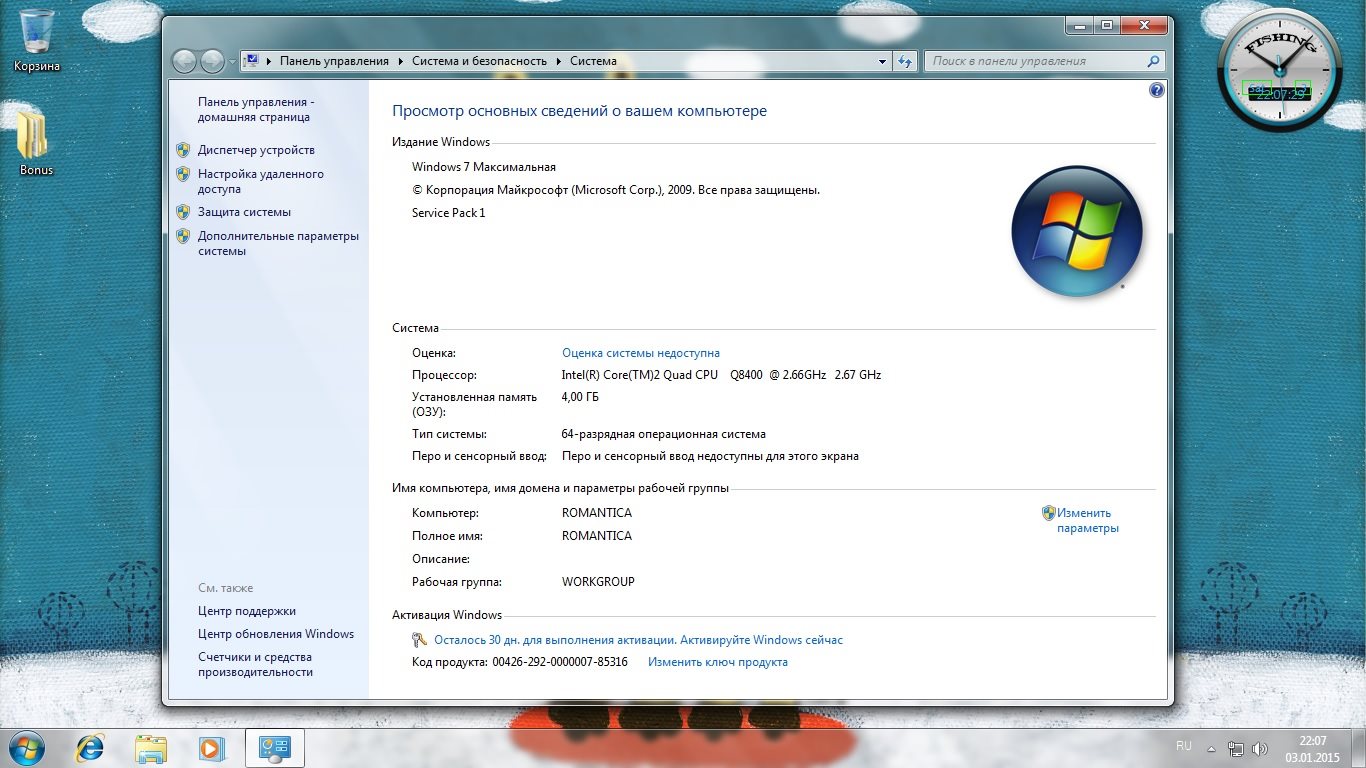1366x768 pixels.
Task: Open Панель управления - домашняя страница
Action: point(256,109)
